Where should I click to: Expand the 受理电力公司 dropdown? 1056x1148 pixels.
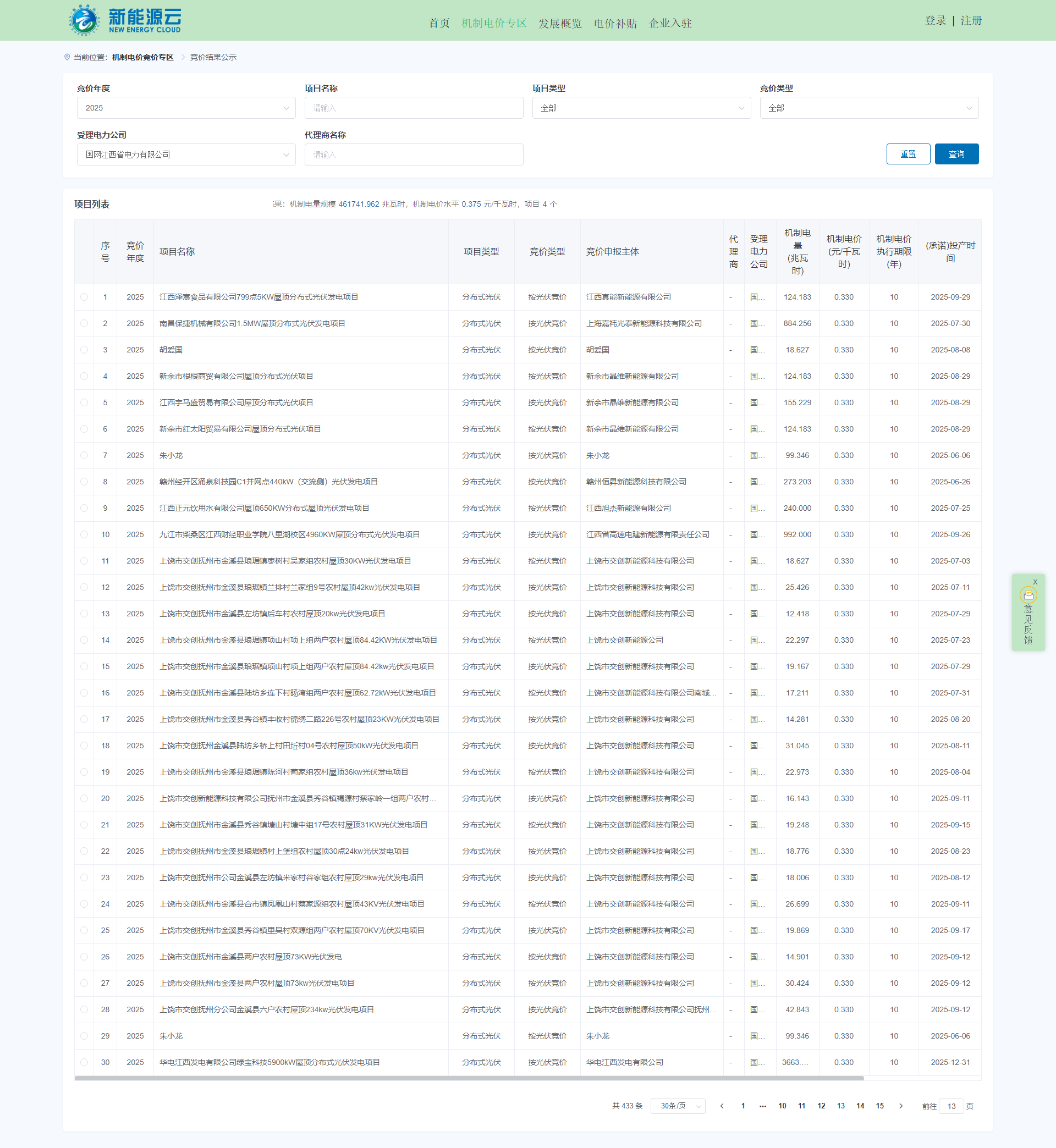click(x=186, y=155)
